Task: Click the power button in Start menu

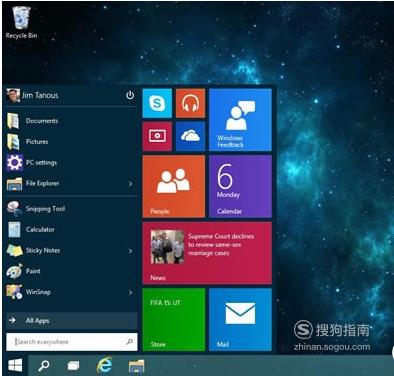Action: [130, 95]
